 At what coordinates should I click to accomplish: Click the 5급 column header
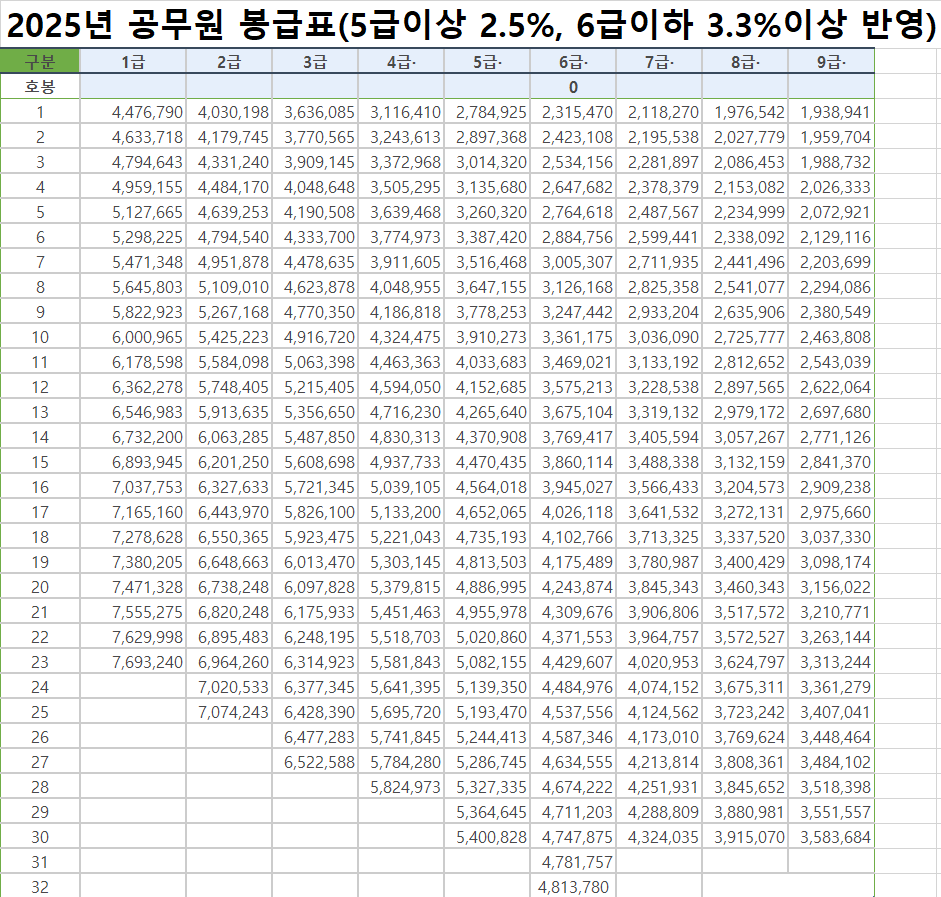(487, 61)
